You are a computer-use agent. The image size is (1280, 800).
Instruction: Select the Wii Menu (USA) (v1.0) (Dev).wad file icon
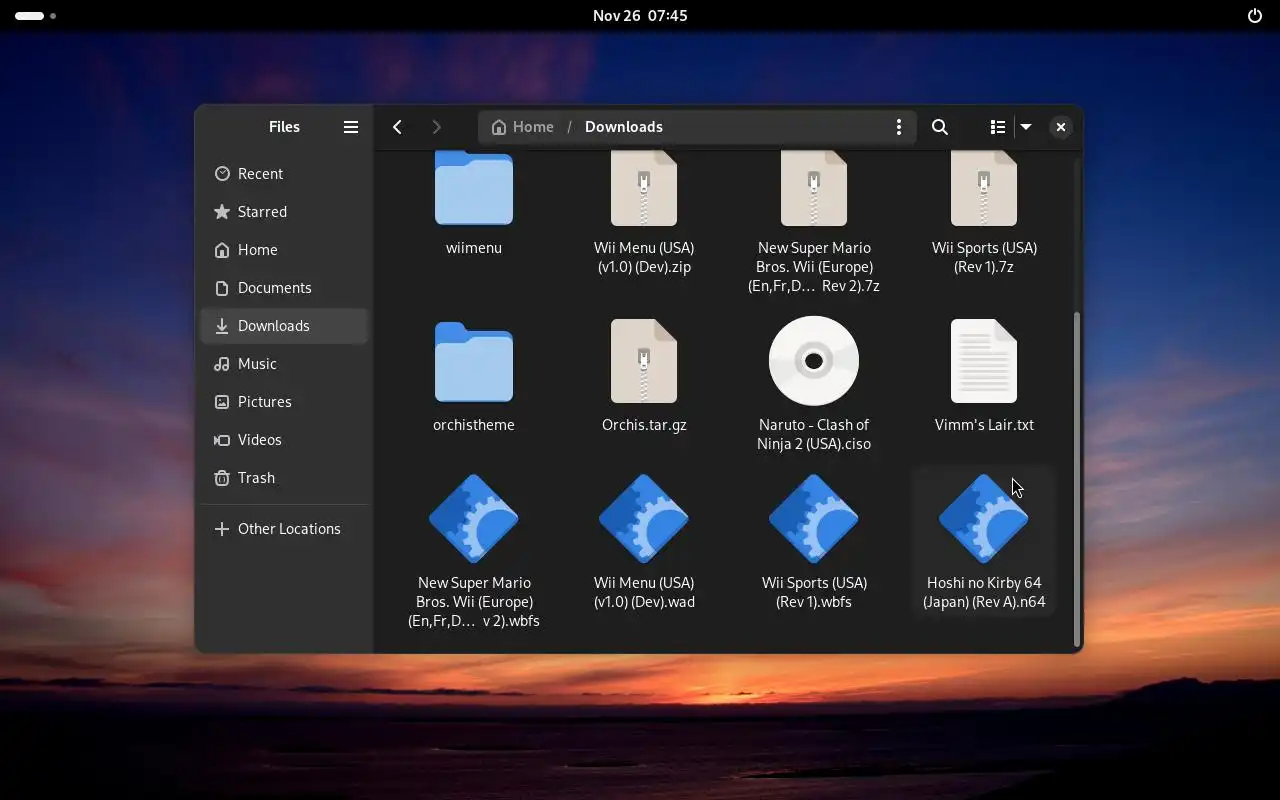click(644, 519)
